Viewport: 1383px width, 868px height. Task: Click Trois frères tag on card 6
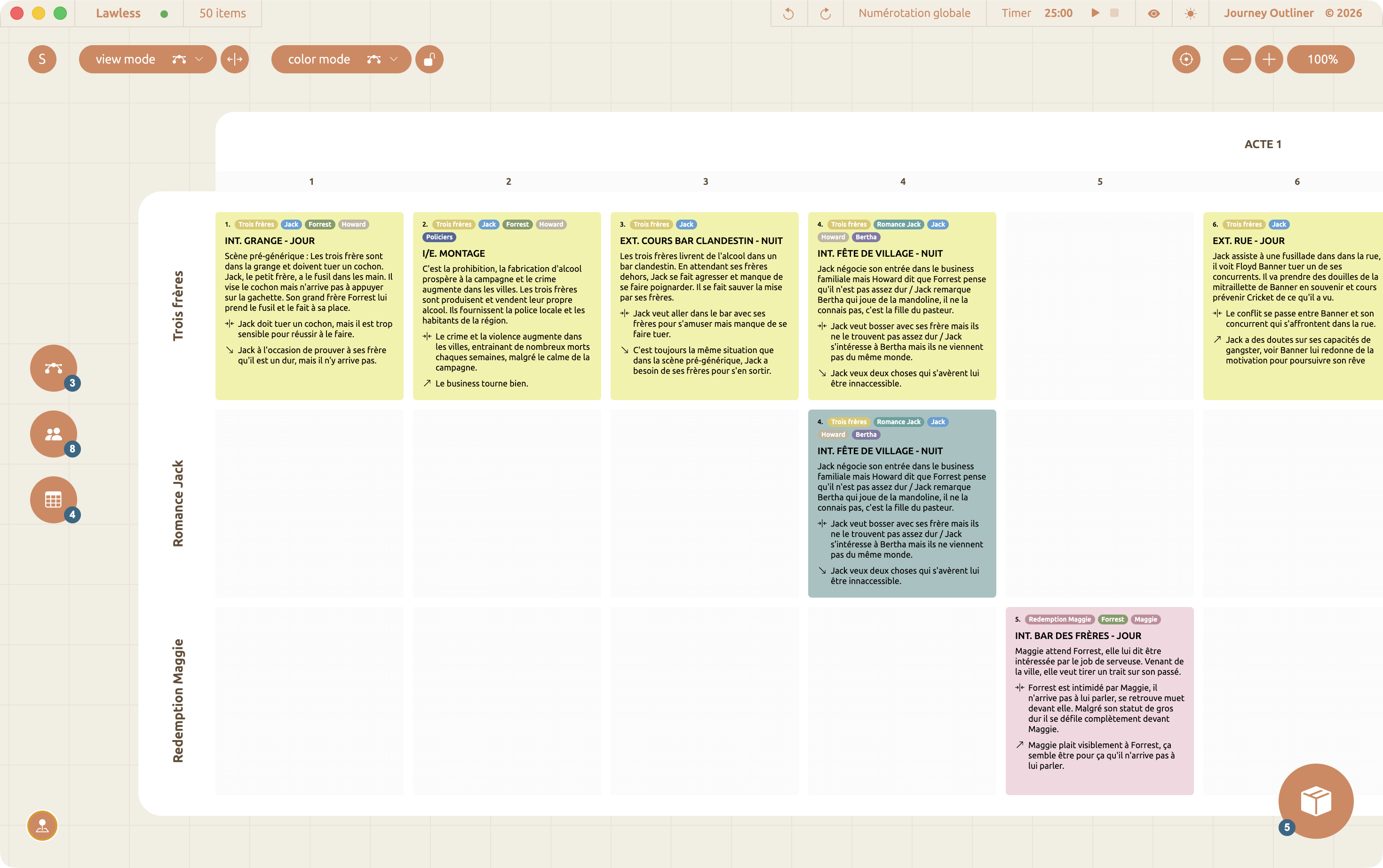coord(1243,224)
